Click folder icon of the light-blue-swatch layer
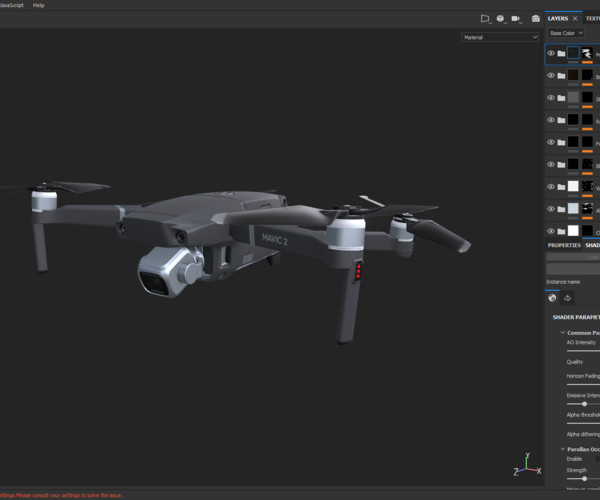The image size is (600, 500). click(x=561, y=209)
